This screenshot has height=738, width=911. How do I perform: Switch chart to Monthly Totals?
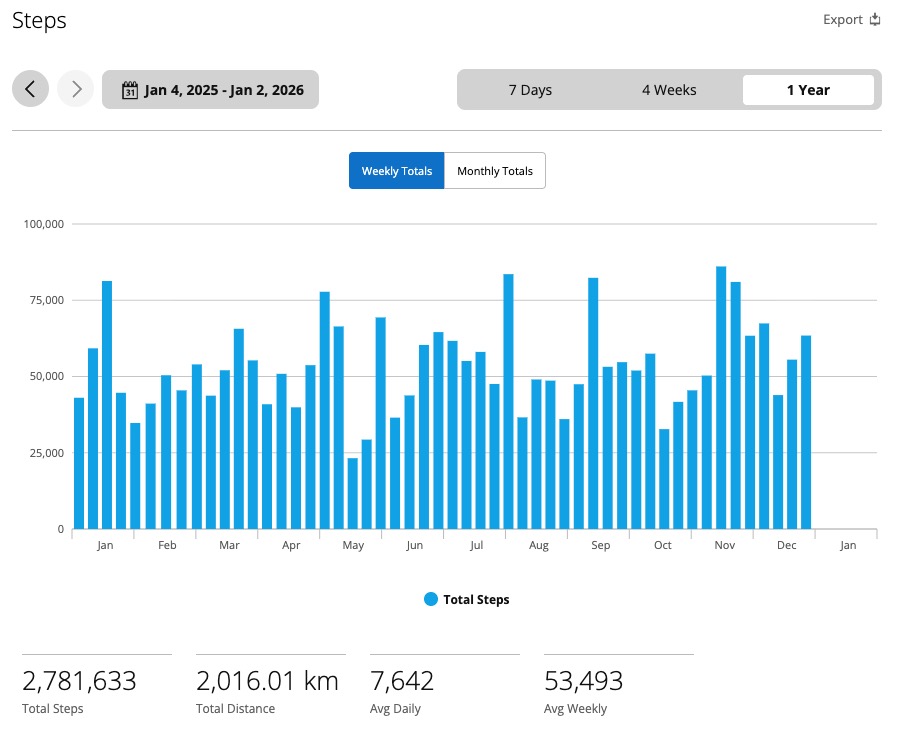point(495,171)
